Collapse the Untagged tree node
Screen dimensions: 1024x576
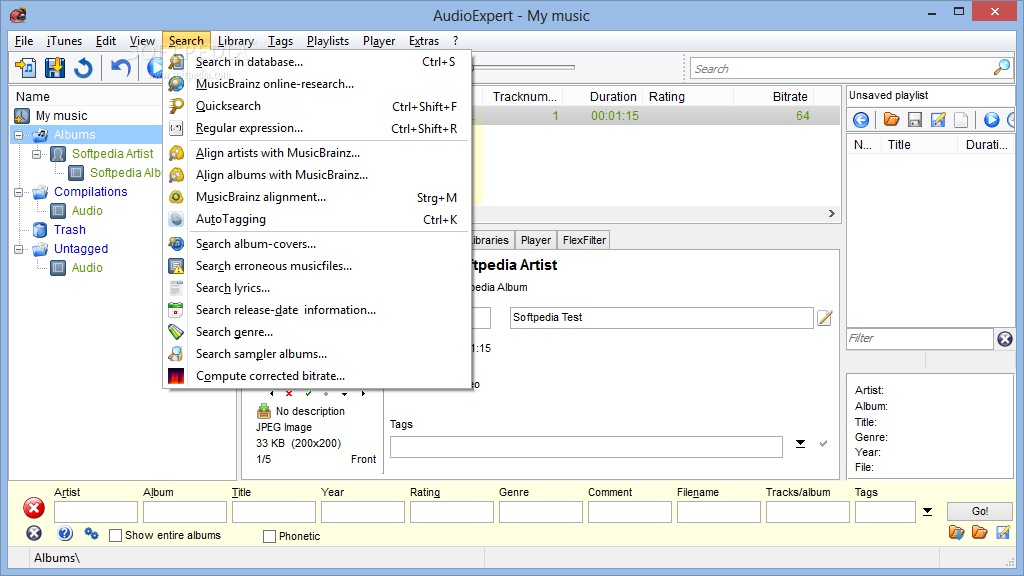[x=18, y=249]
